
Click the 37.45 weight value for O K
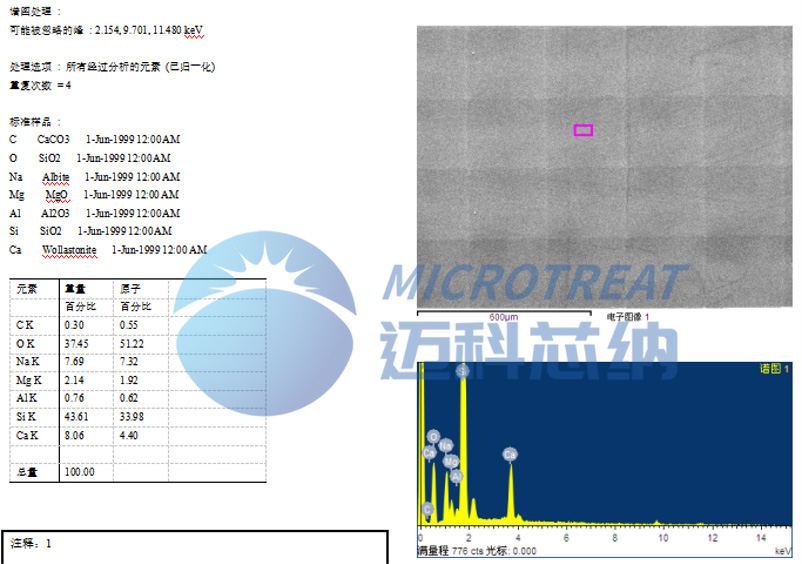(76, 343)
